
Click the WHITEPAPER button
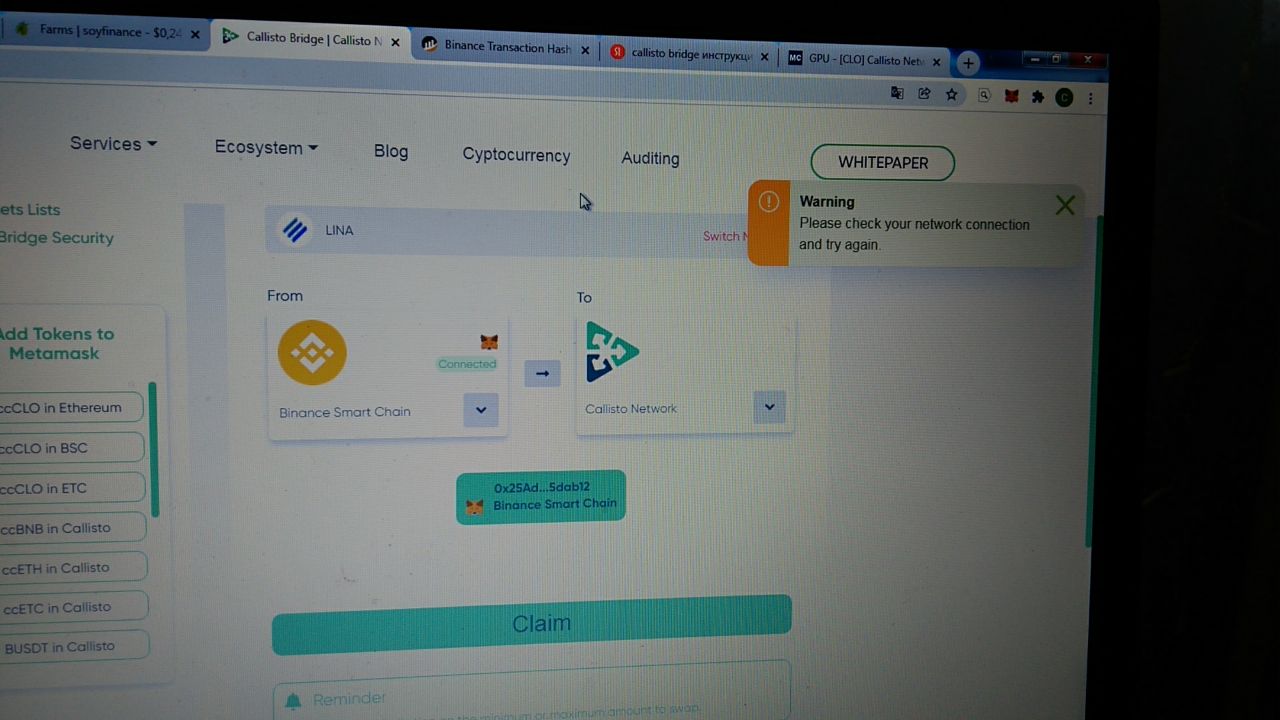pos(883,162)
